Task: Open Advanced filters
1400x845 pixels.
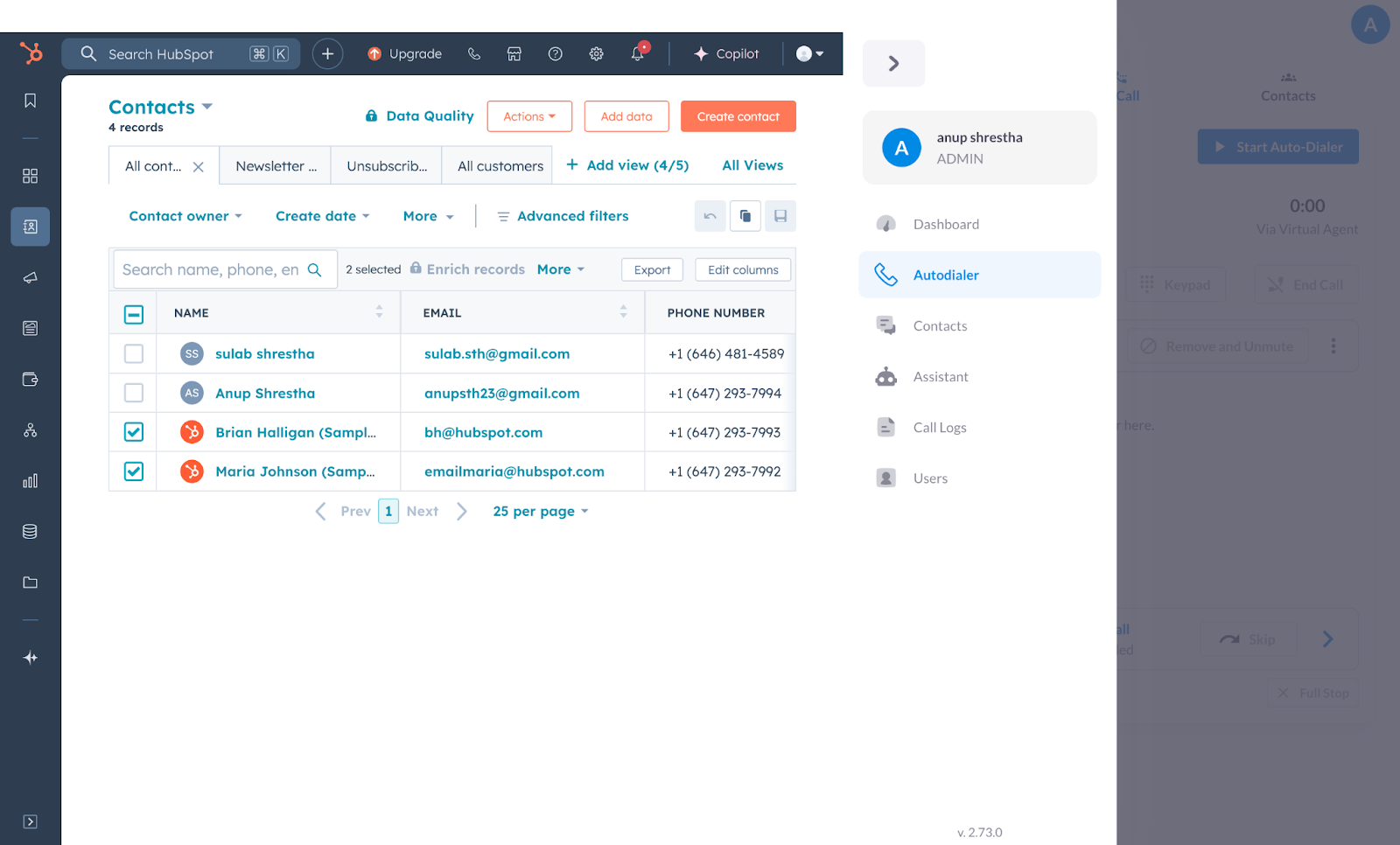Action: 563,216
